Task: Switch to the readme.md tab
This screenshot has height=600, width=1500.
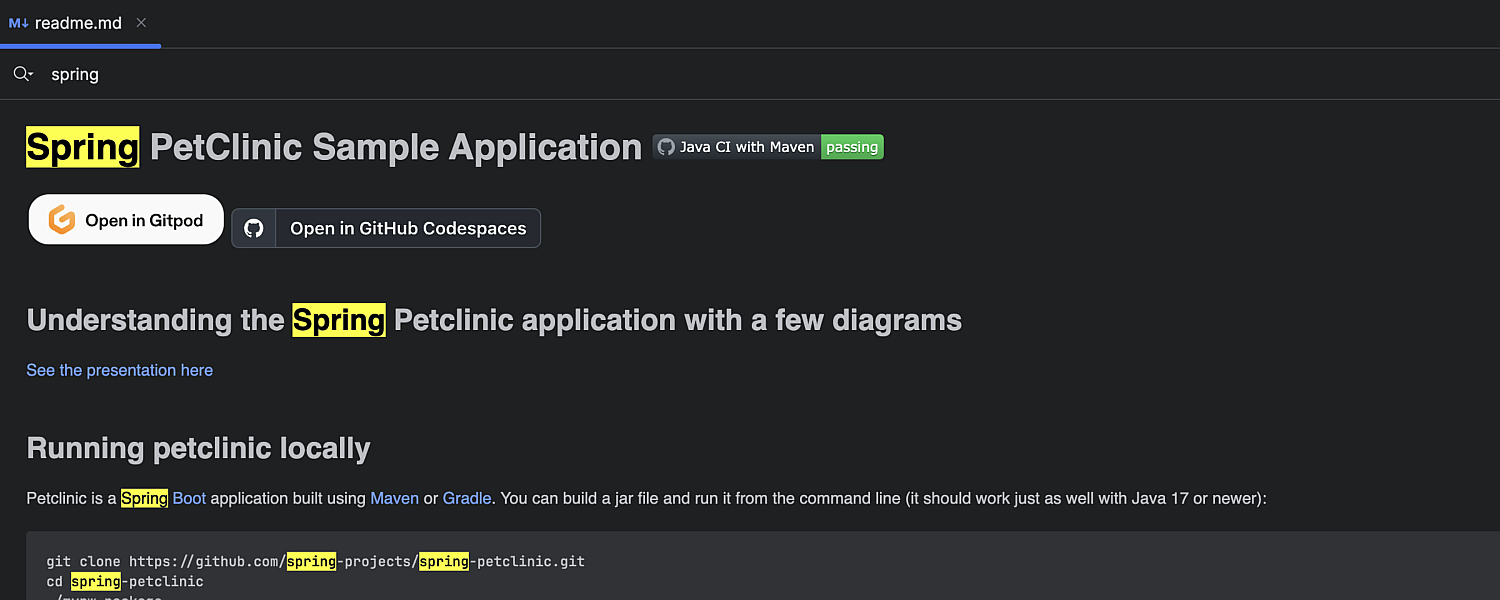Action: click(78, 23)
